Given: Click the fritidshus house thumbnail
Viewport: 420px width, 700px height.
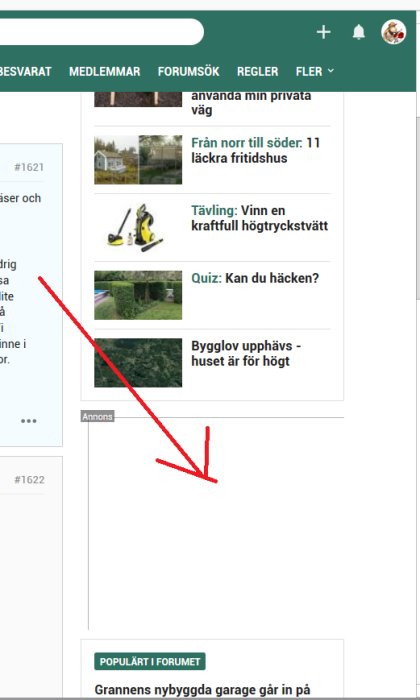Looking at the screenshot, I should click(138, 160).
